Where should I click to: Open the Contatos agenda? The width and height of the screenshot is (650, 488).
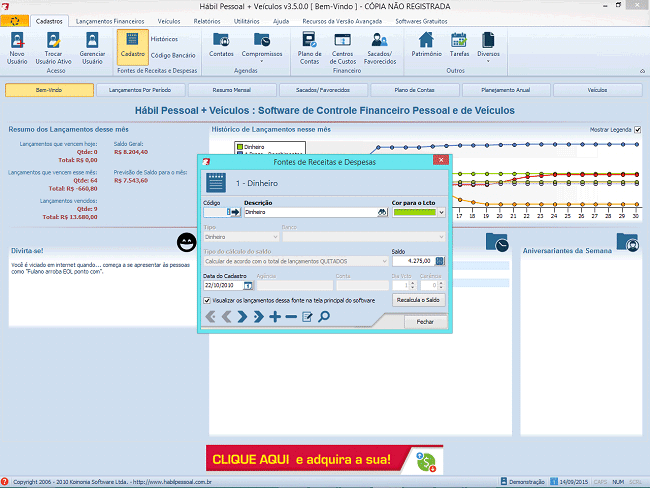(221, 45)
